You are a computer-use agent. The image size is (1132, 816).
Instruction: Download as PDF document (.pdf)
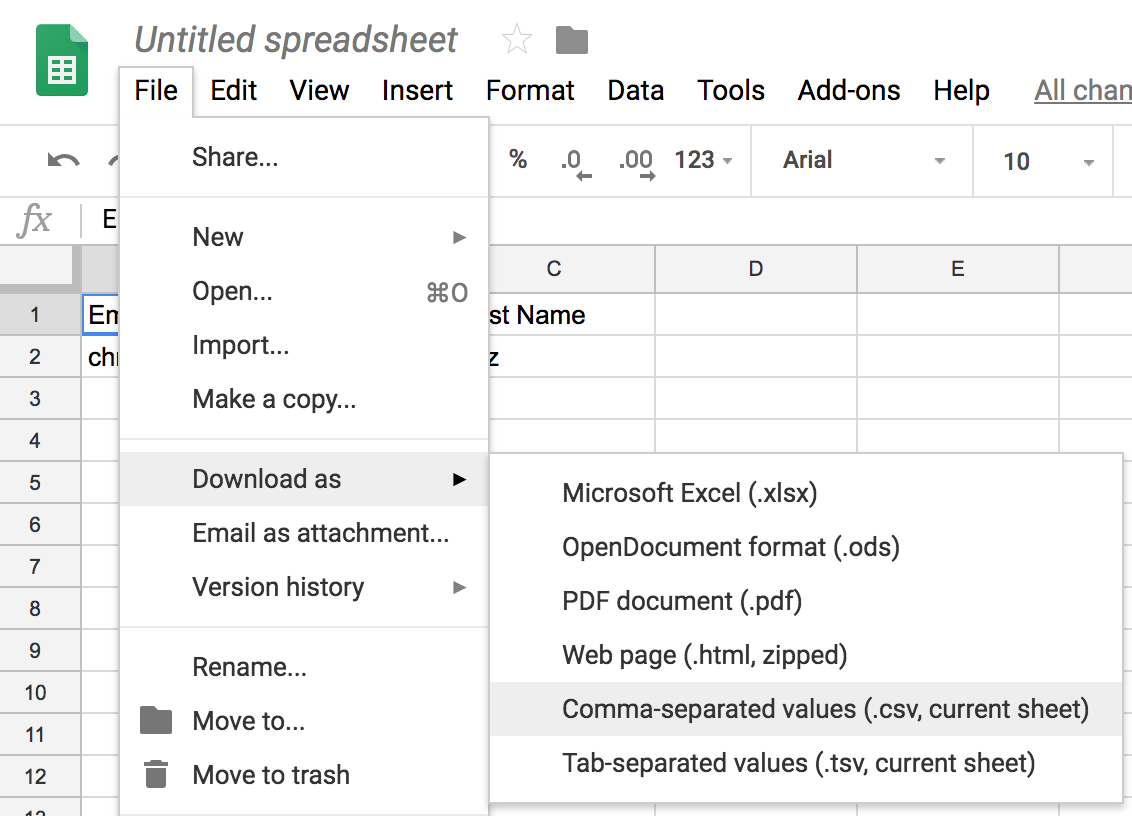point(806,602)
